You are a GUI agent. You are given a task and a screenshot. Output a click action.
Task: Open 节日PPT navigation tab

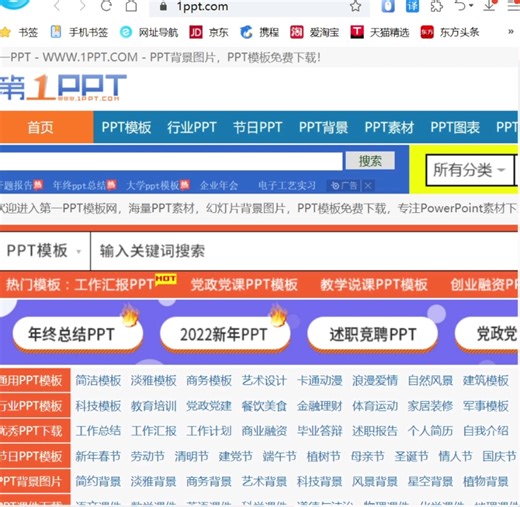tap(258, 127)
